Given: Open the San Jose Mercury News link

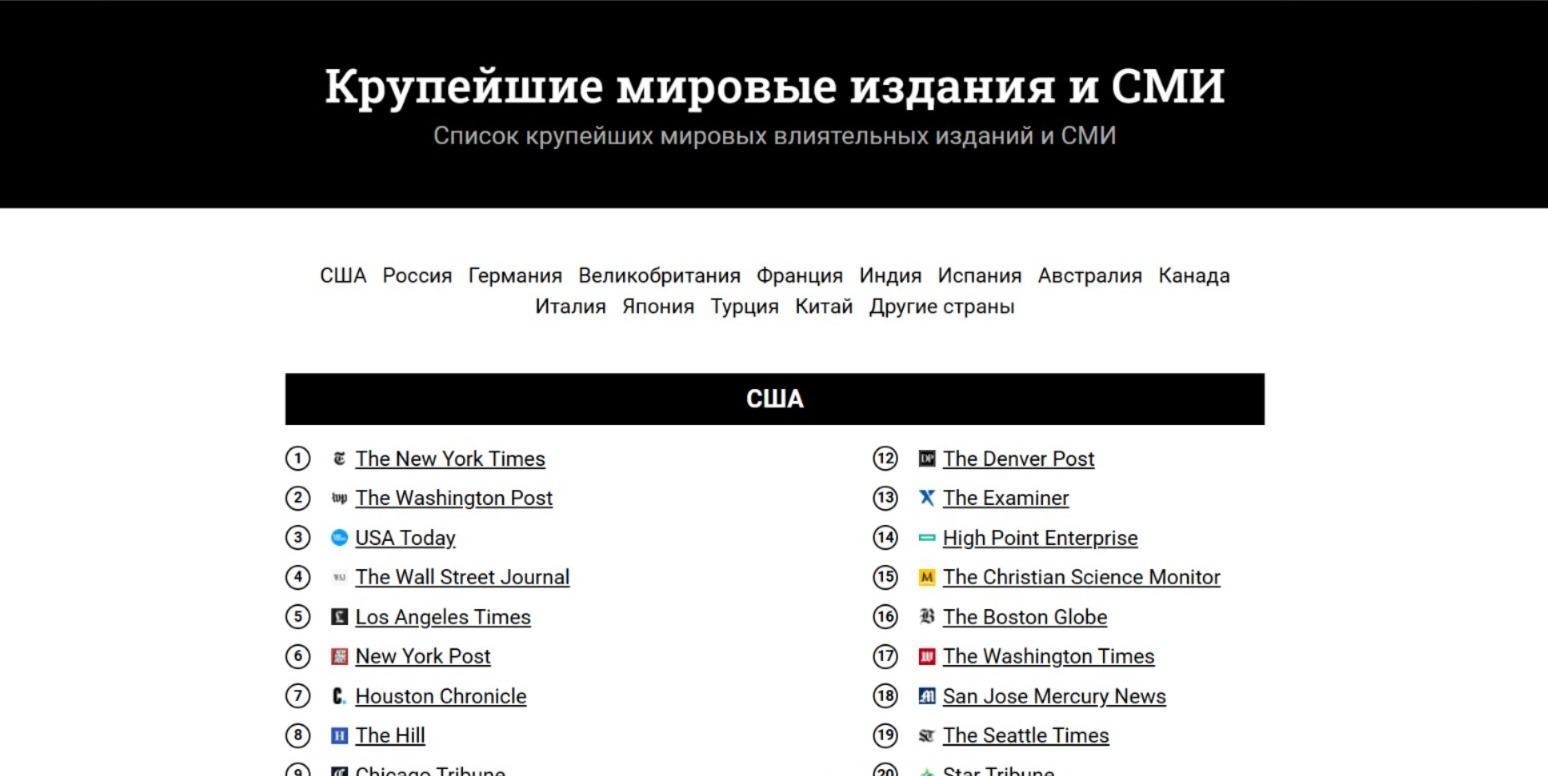Looking at the screenshot, I should point(1054,695).
